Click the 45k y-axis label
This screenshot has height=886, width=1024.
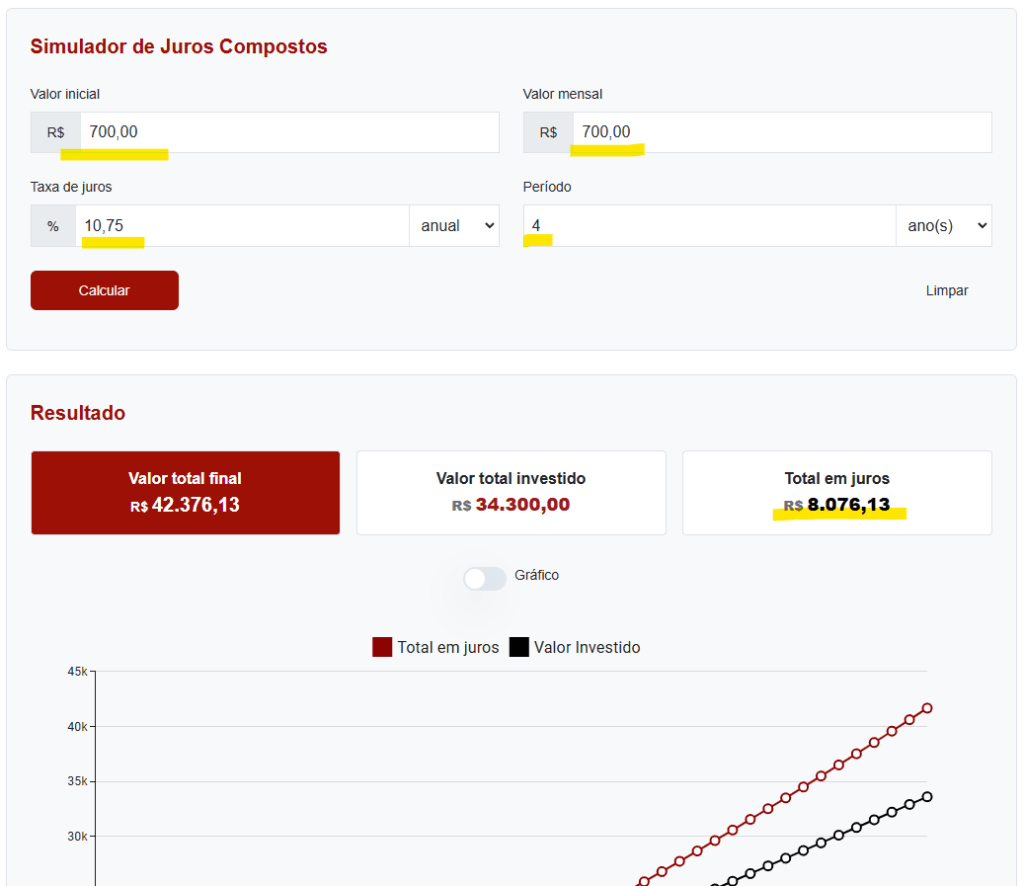[x=77, y=671]
